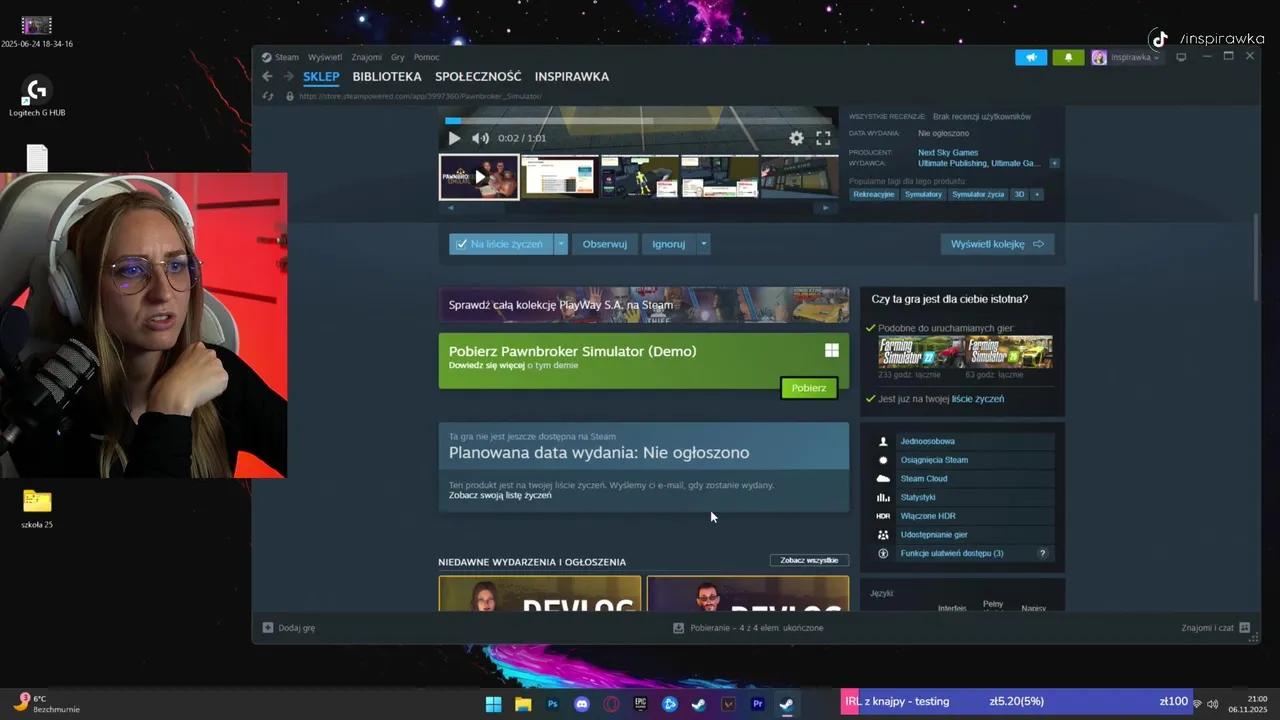This screenshot has height=720, width=1280.
Task: Expand more tags with the plus button
Action: pos(1037,194)
